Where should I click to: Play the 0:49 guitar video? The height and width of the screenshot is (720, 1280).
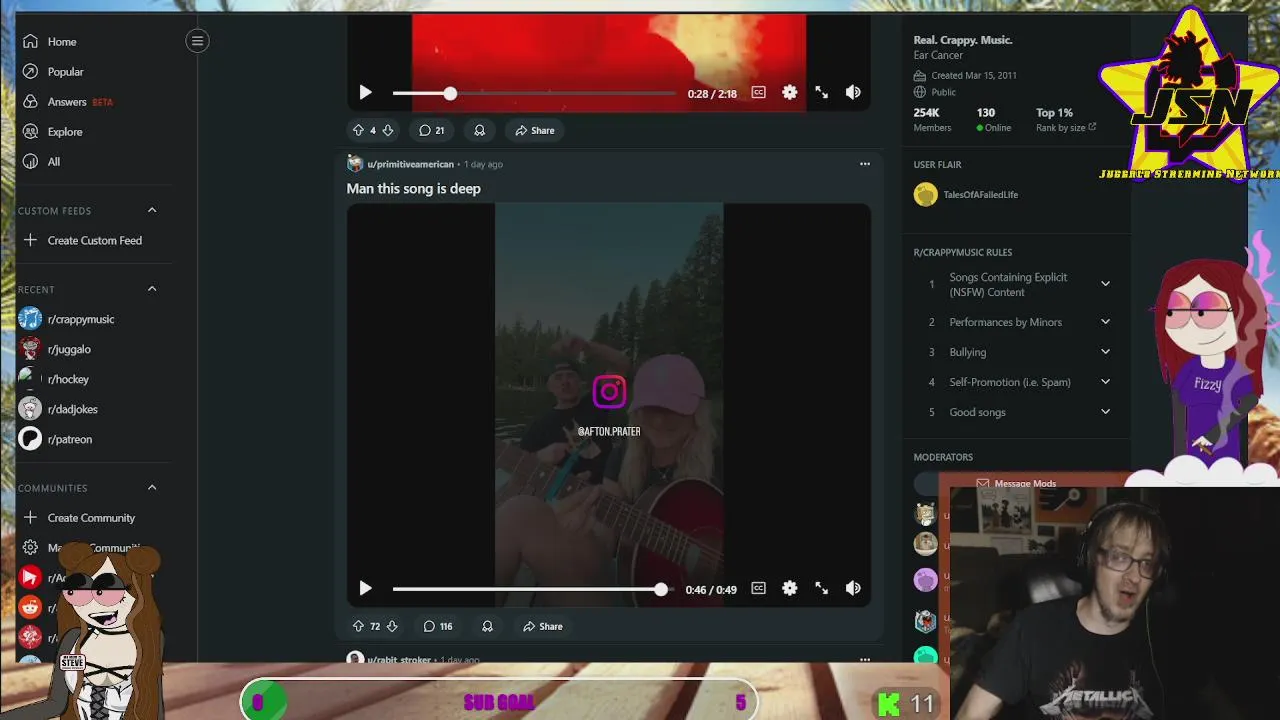click(x=365, y=589)
